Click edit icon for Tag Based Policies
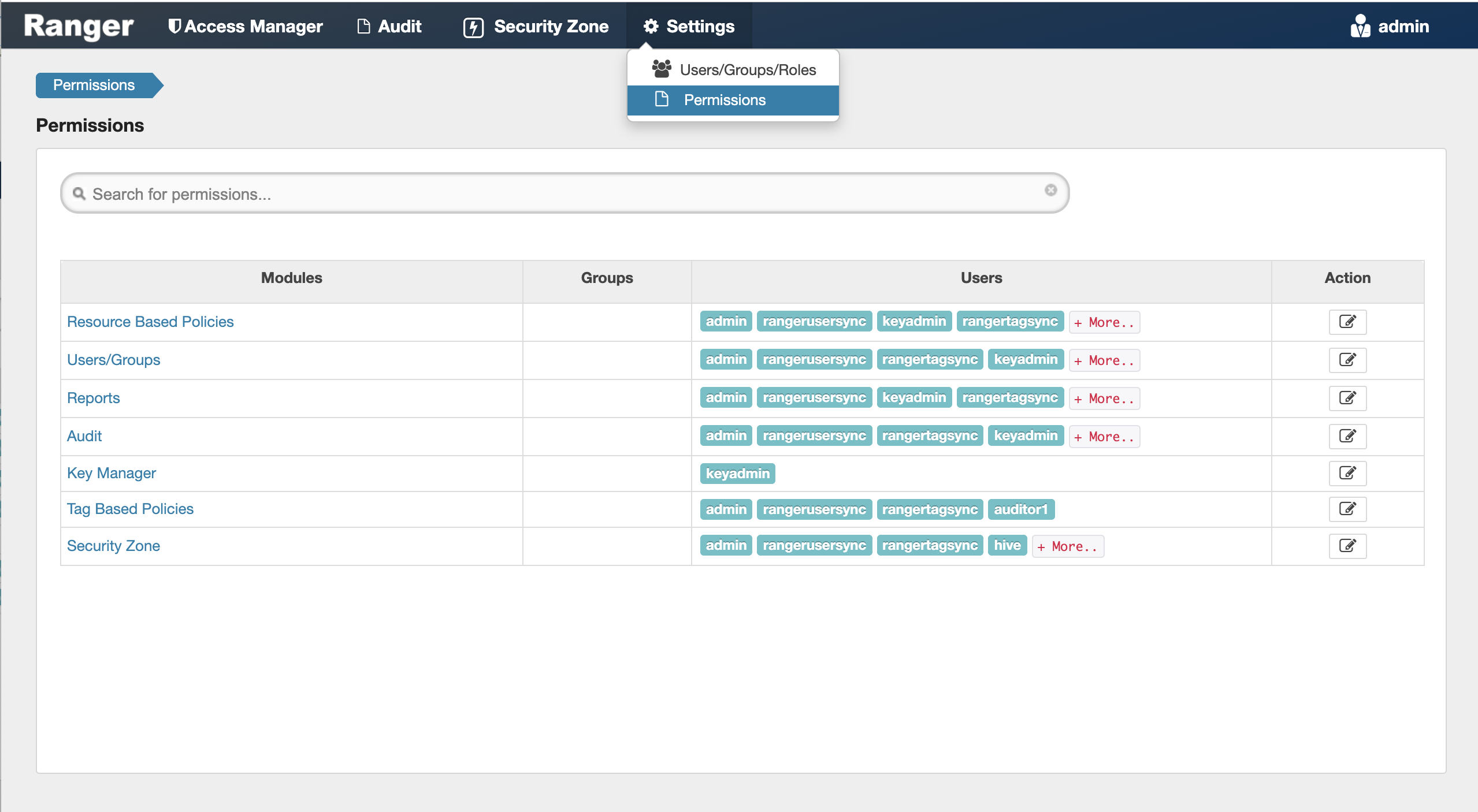The height and width of the screenshot is (812, 1478). [1347, 509]
